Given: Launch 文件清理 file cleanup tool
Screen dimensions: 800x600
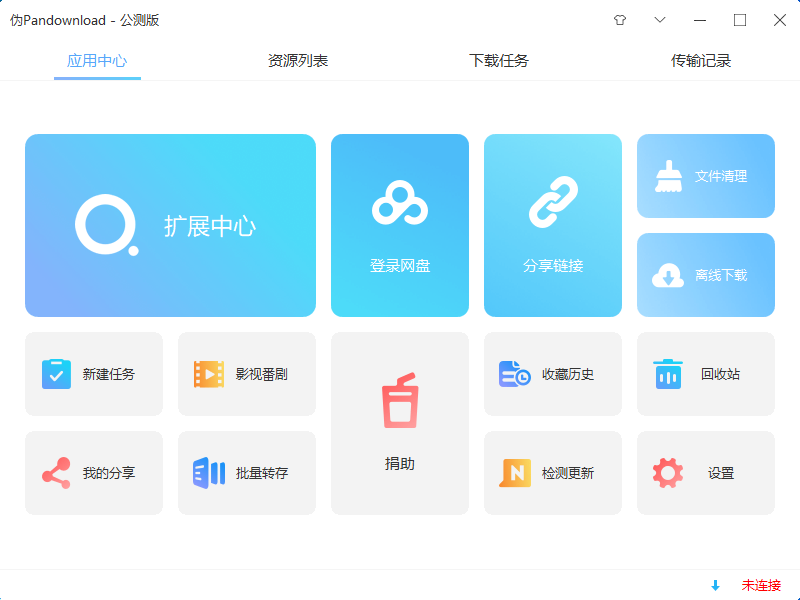Looking at the screenshot, I should [x=706, y=176].
